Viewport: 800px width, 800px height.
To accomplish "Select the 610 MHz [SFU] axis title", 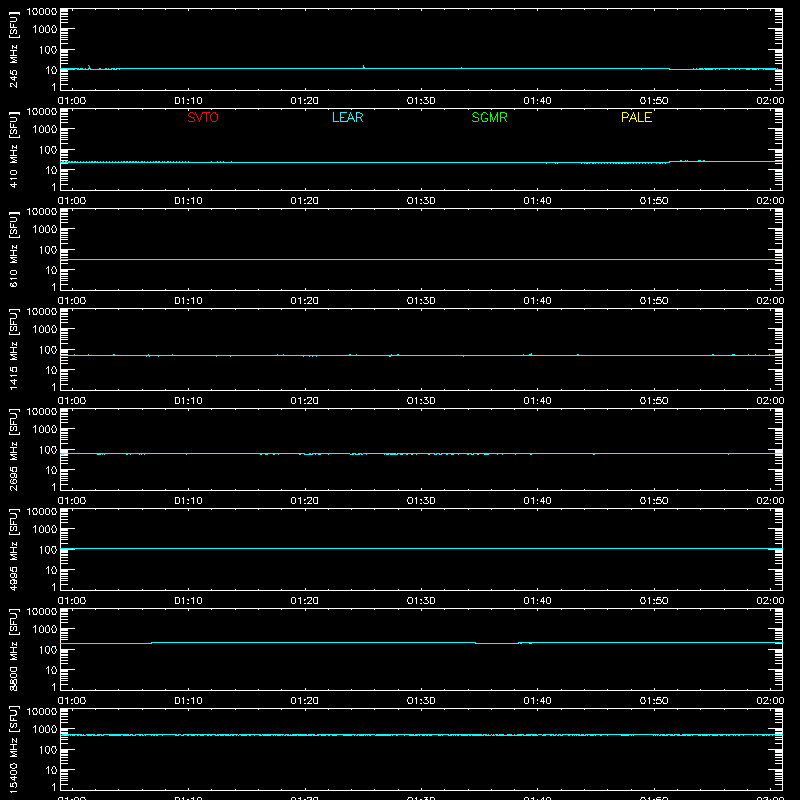I will (x=14, y=250).
